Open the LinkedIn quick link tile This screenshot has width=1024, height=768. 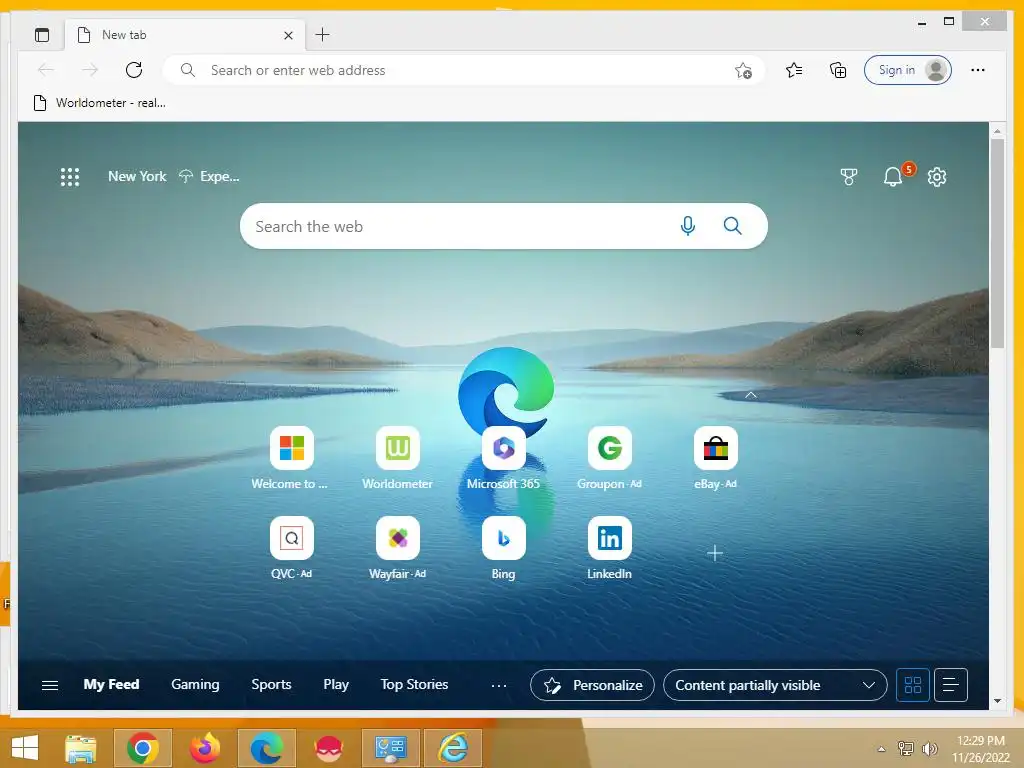point(609,548)
